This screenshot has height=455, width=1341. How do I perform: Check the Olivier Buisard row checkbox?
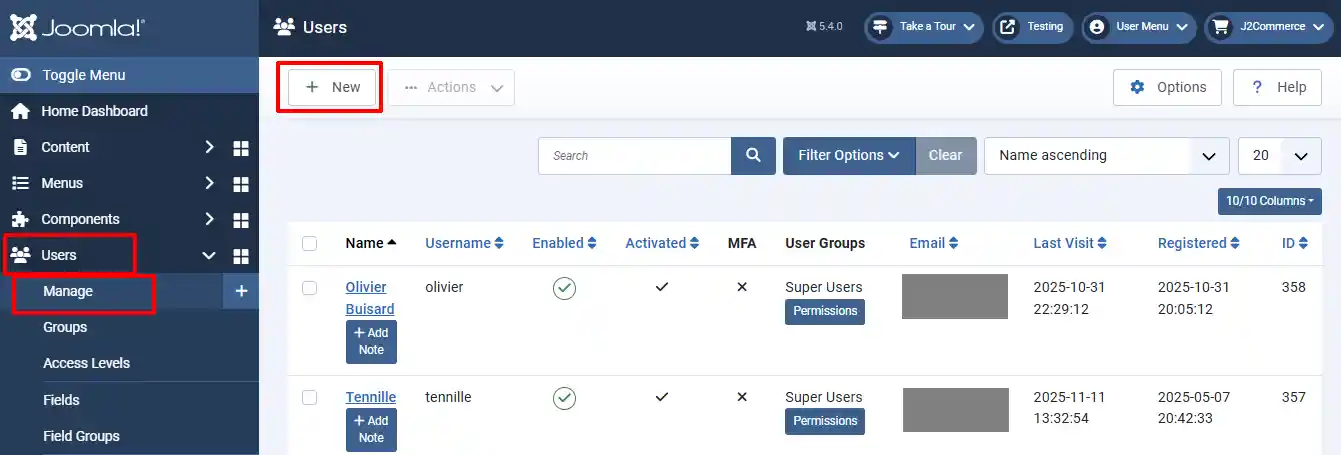[x=309, y=288]
